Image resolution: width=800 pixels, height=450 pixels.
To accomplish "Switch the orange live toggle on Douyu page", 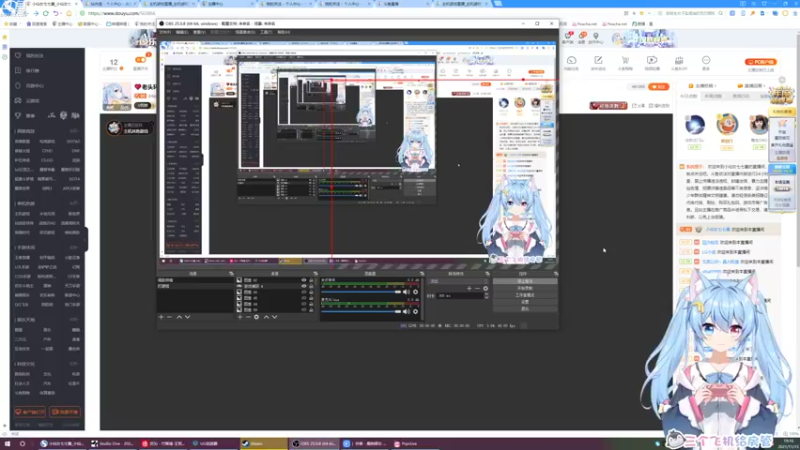I will coord(140,60).
